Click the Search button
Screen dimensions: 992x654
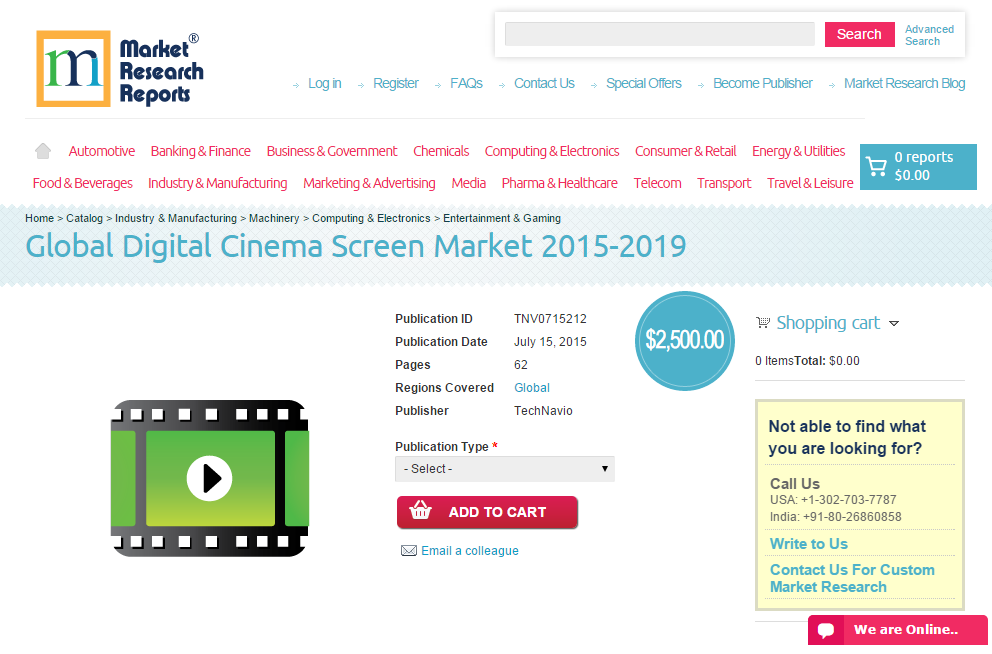(x=859, y=33)
